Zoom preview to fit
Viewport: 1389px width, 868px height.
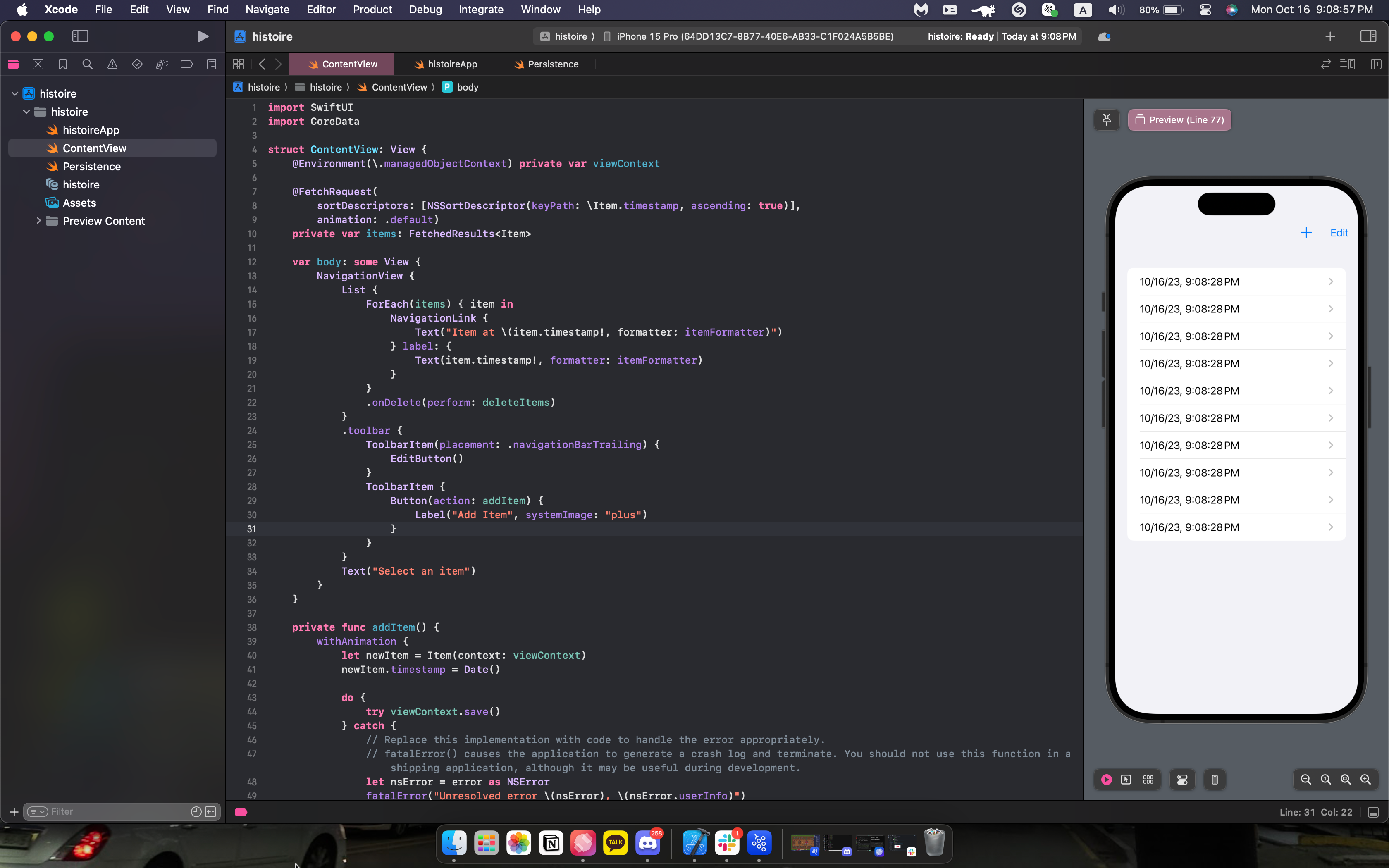point(1345,780)
